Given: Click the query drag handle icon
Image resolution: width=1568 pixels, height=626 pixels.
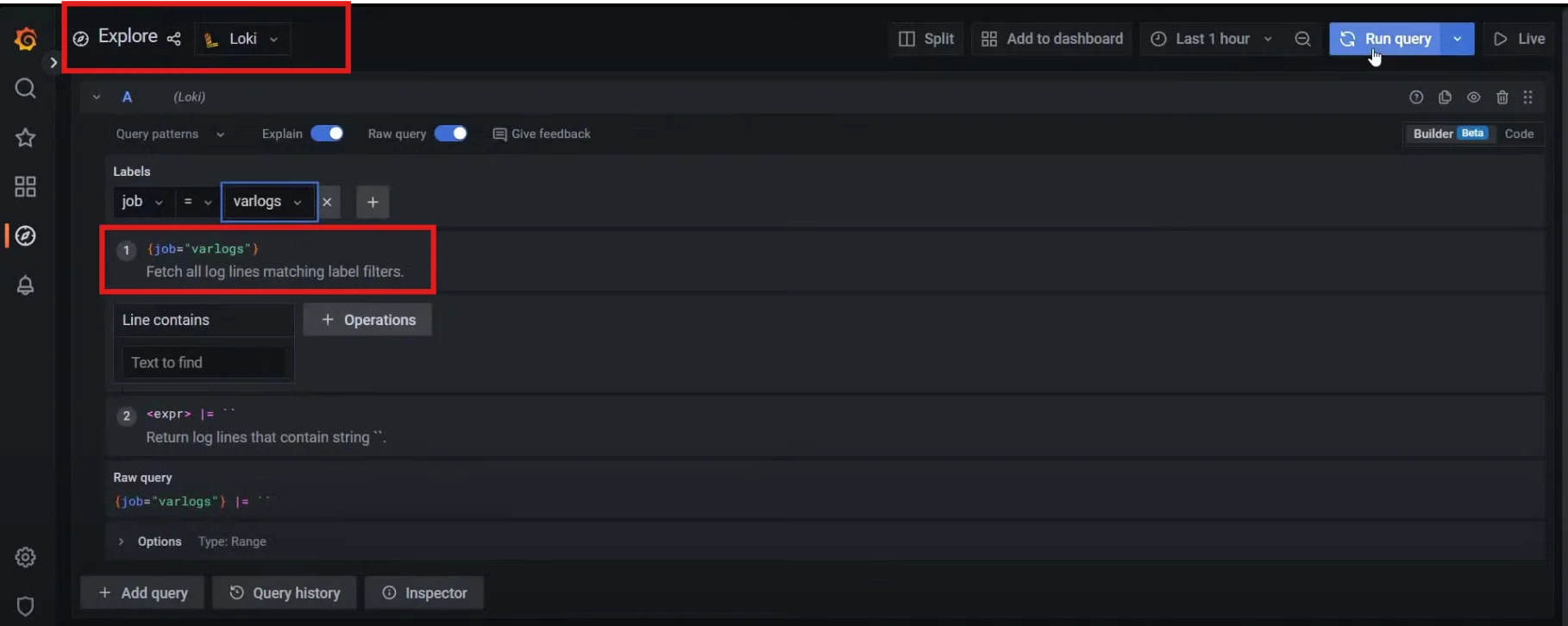Looking at the screenshot, I should 1528,97.
